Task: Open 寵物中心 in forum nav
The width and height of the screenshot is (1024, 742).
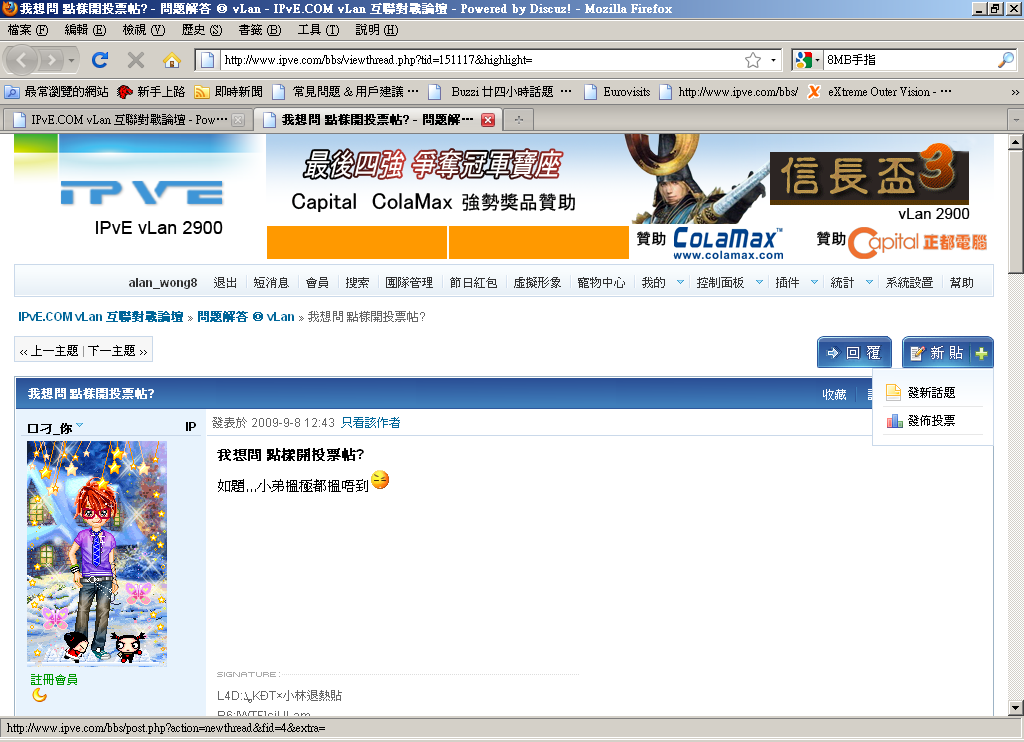Action: pyautogui.click(x=601, y=283)
